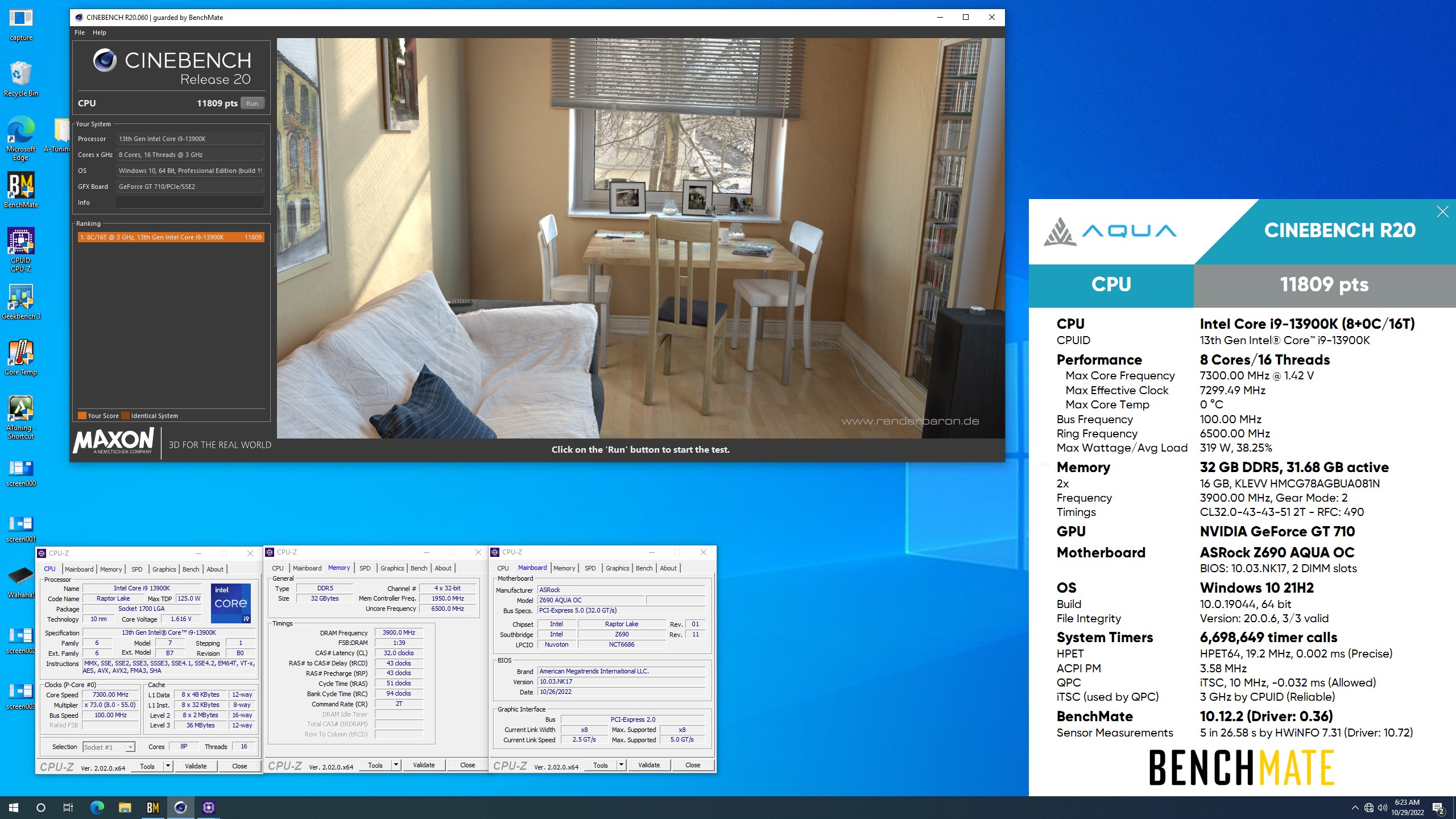Open the Recycle Bin desktop icon
This screenshot has width=1456, height=819.
tap(21, 79)
